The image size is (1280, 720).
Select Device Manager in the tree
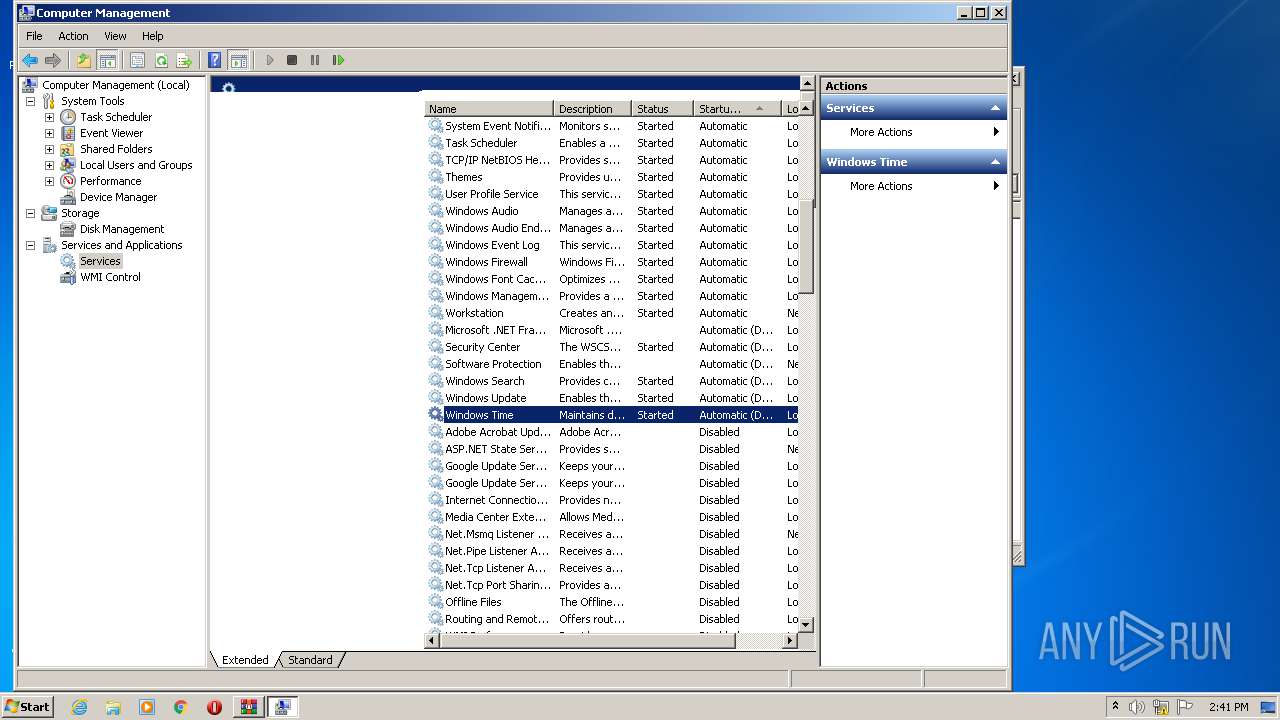118,197
